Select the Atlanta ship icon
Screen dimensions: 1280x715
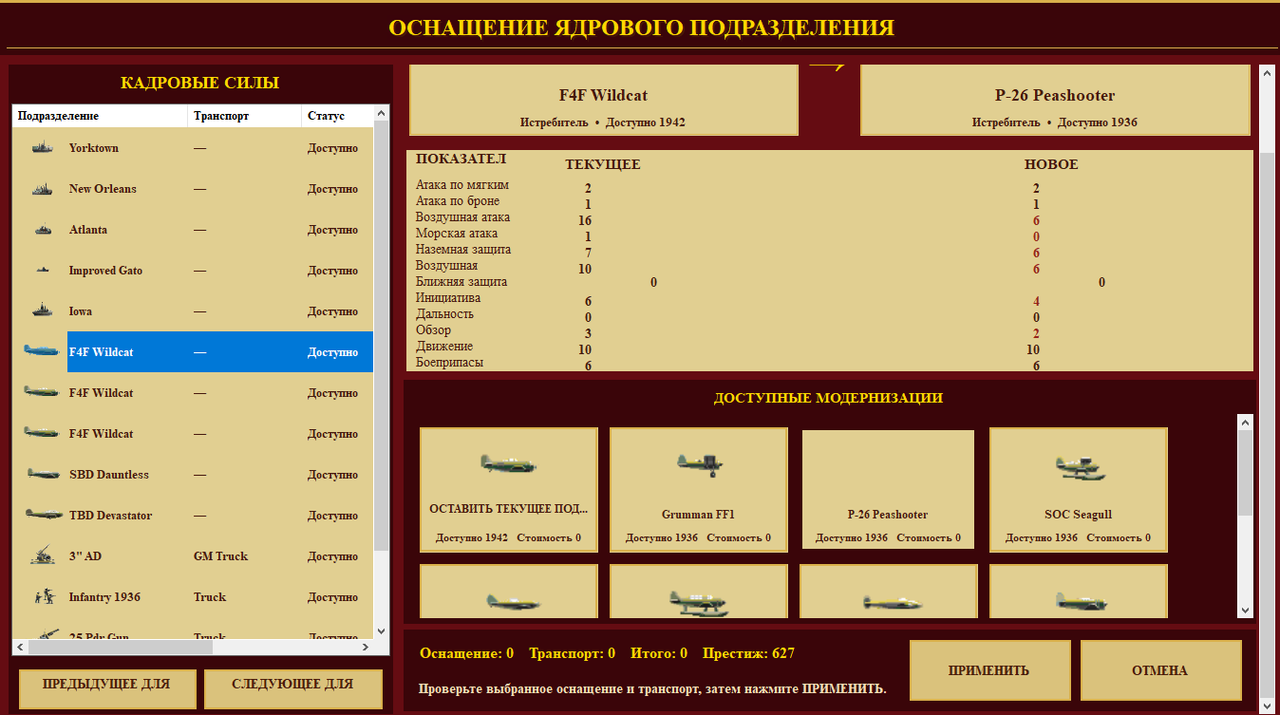click(x=42, y=230)
